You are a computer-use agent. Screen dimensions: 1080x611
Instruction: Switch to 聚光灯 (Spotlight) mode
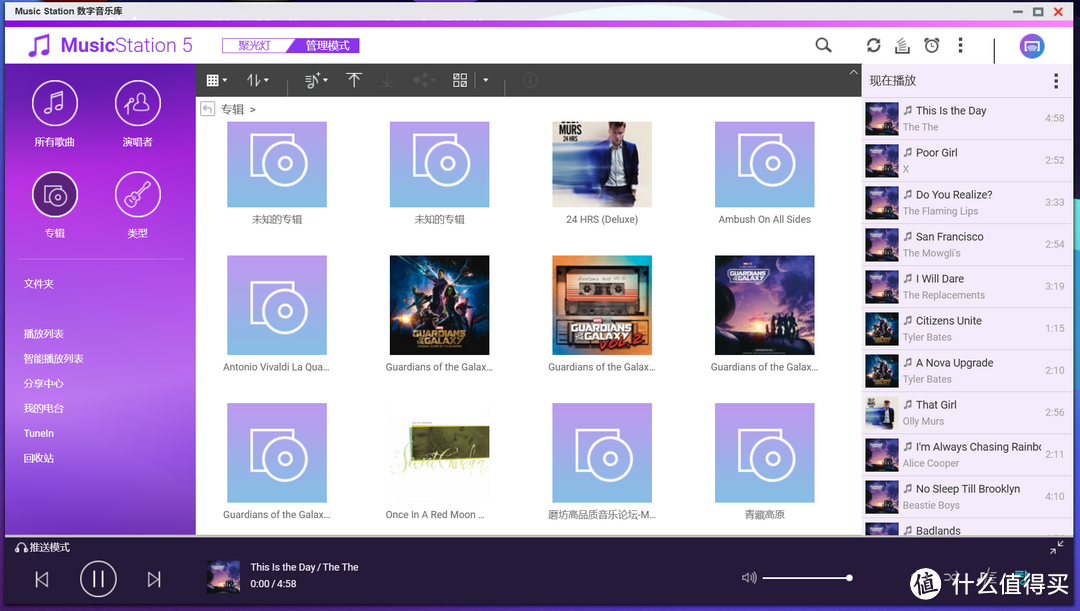254,46
